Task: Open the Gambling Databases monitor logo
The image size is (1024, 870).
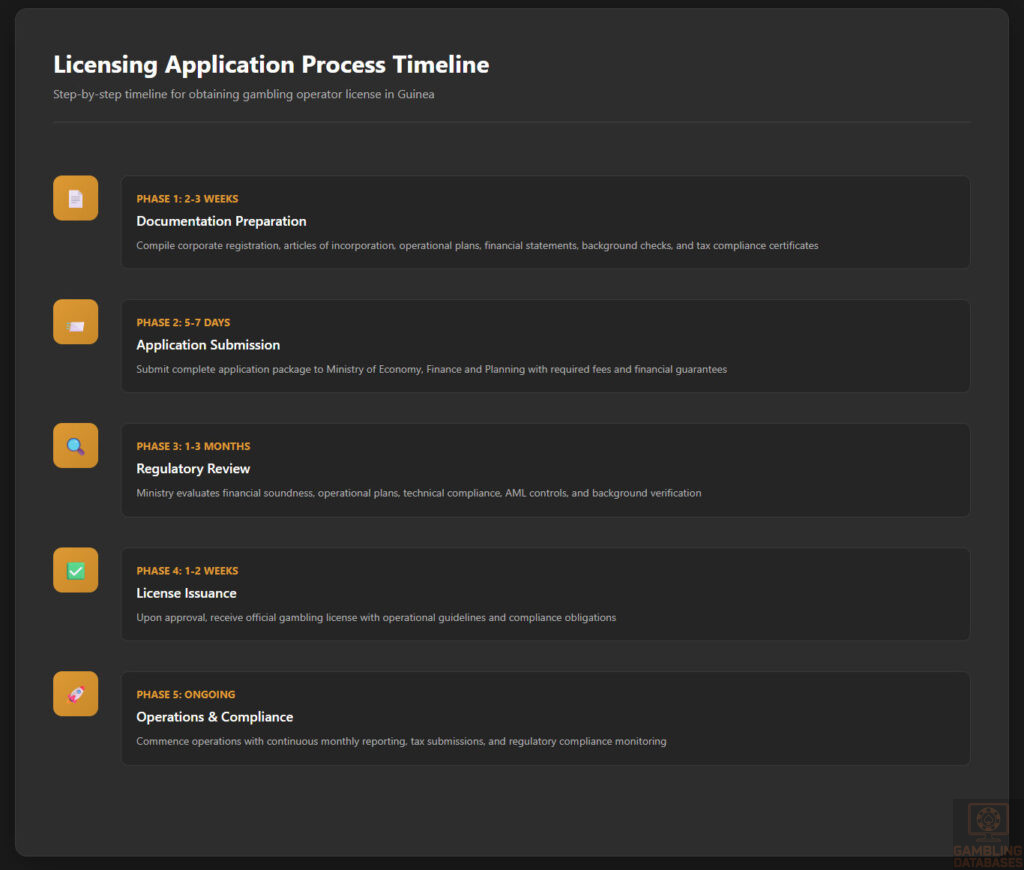Action: 986,820
